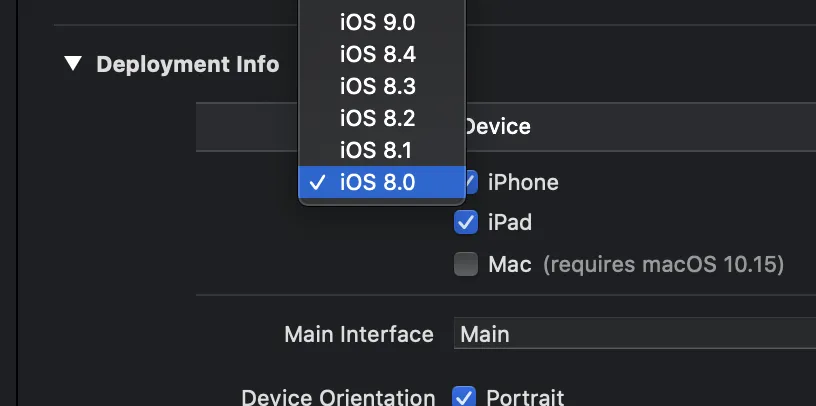Click the Device column header

point(497,127)
